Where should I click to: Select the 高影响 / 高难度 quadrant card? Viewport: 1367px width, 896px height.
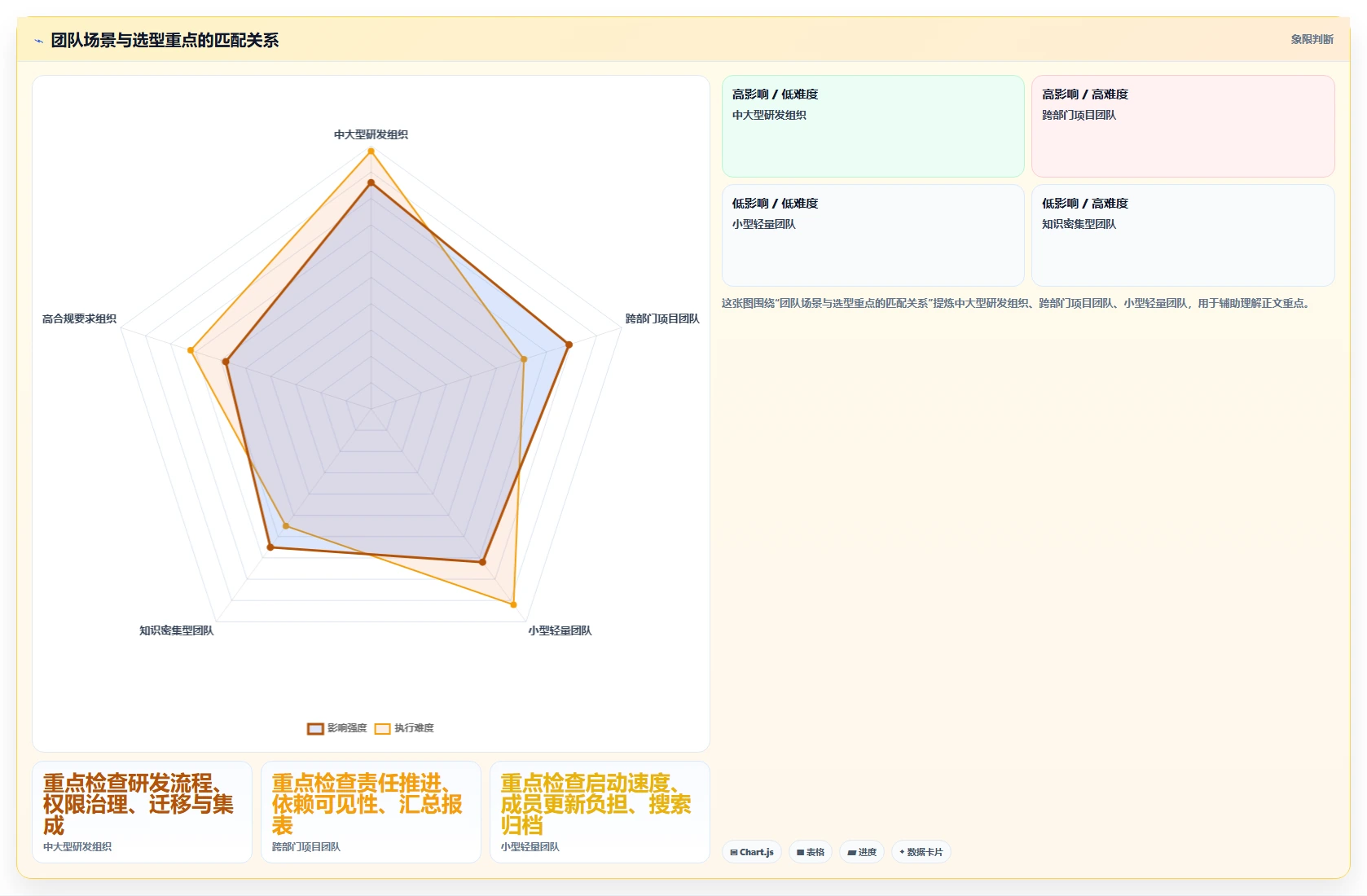pyautogui.click(x=1183, y=126)
